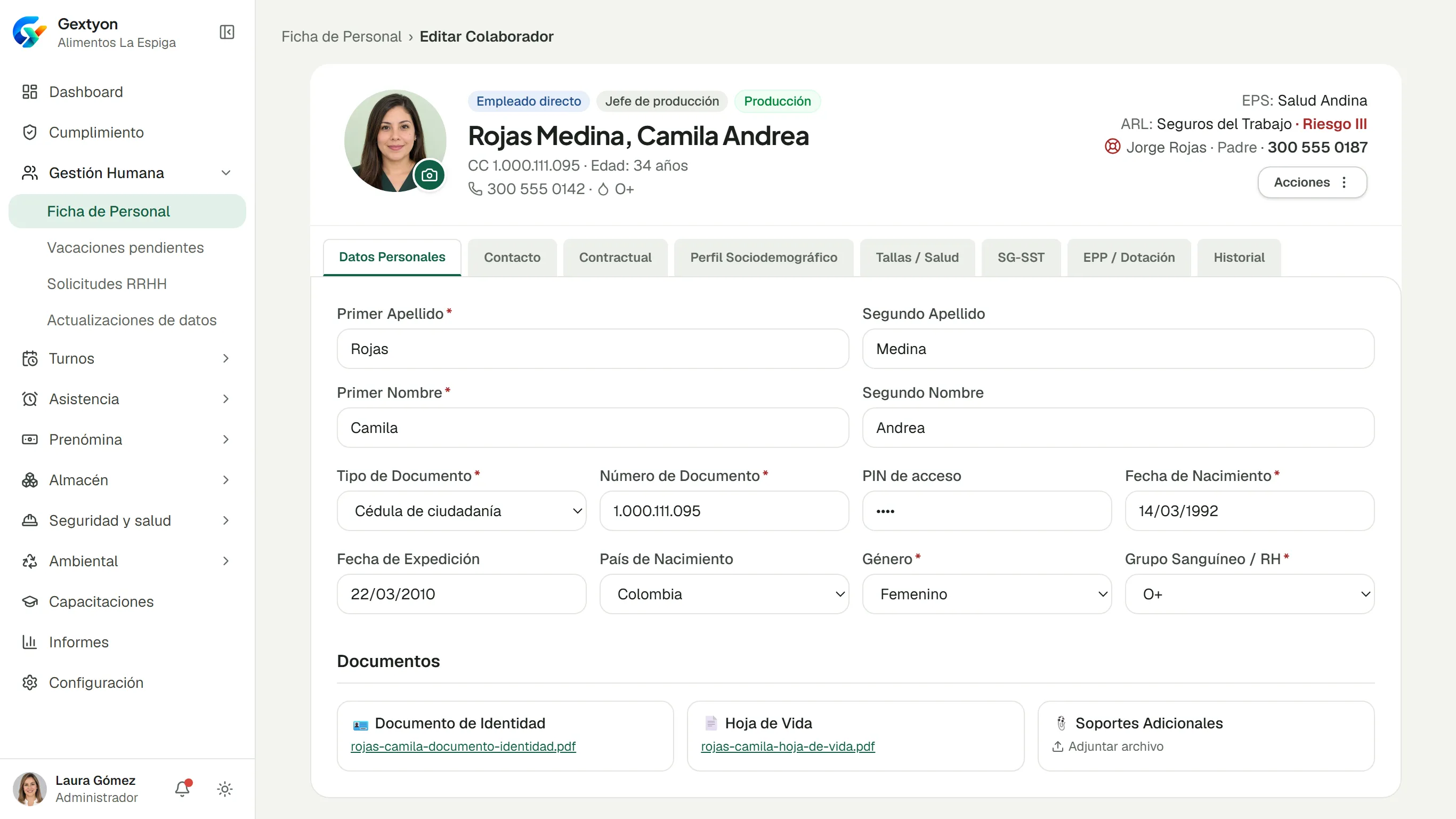Open the Tallas / Salud tab
1456x819 pixels.
click(x=917, y=258)
